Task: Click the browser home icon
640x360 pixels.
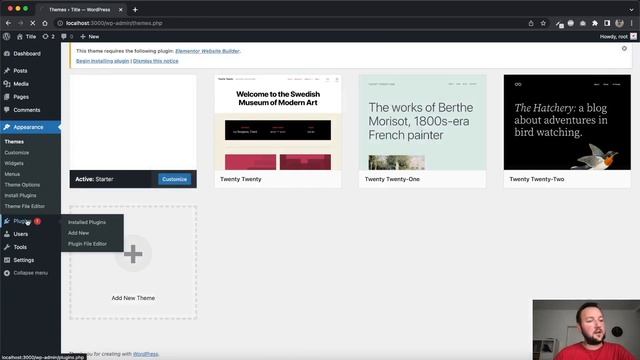Action: [x=45, y=23]
